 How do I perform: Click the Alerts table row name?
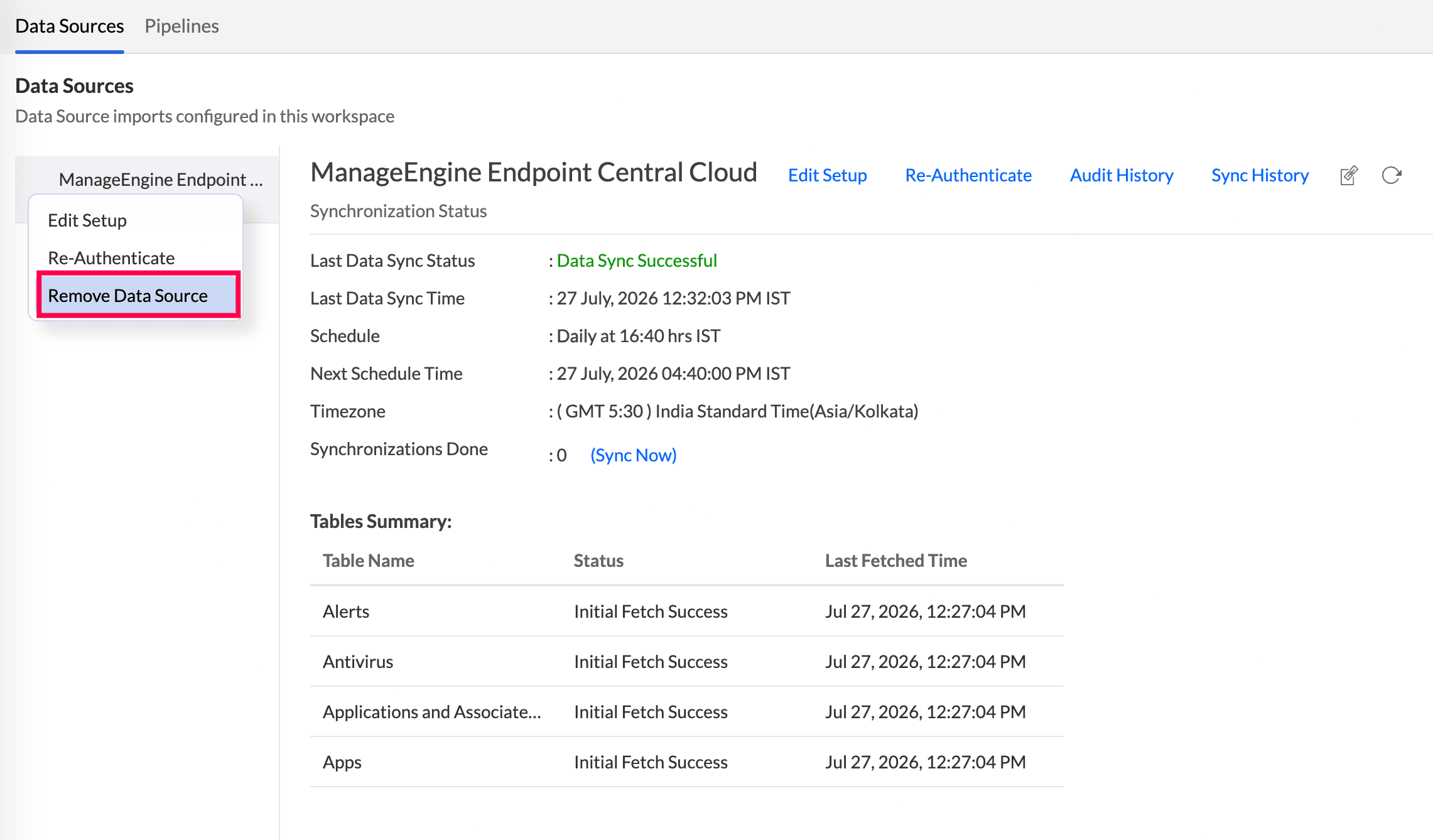pyautogui.click(x=346, y=611)
